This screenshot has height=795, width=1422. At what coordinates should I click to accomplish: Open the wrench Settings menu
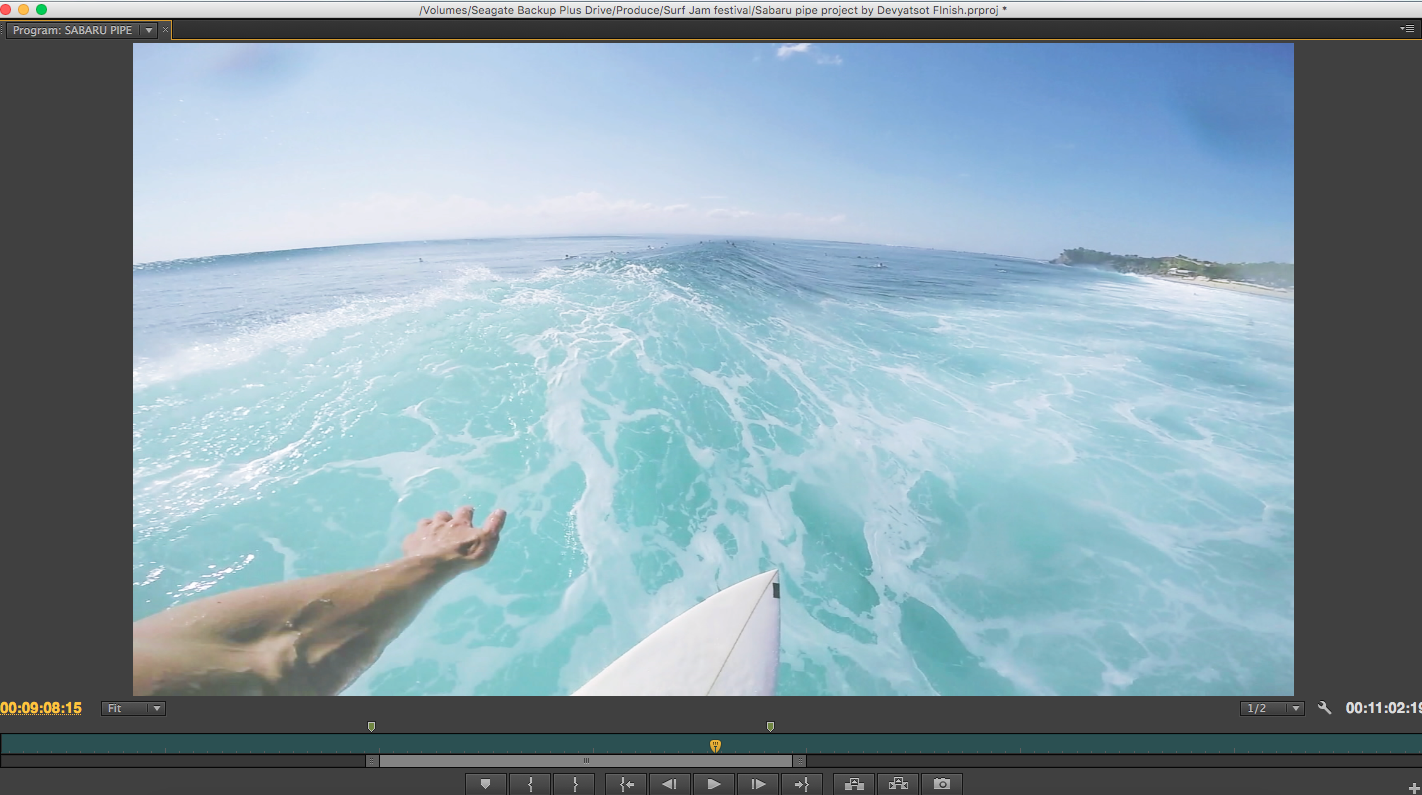click(1325, 708)
